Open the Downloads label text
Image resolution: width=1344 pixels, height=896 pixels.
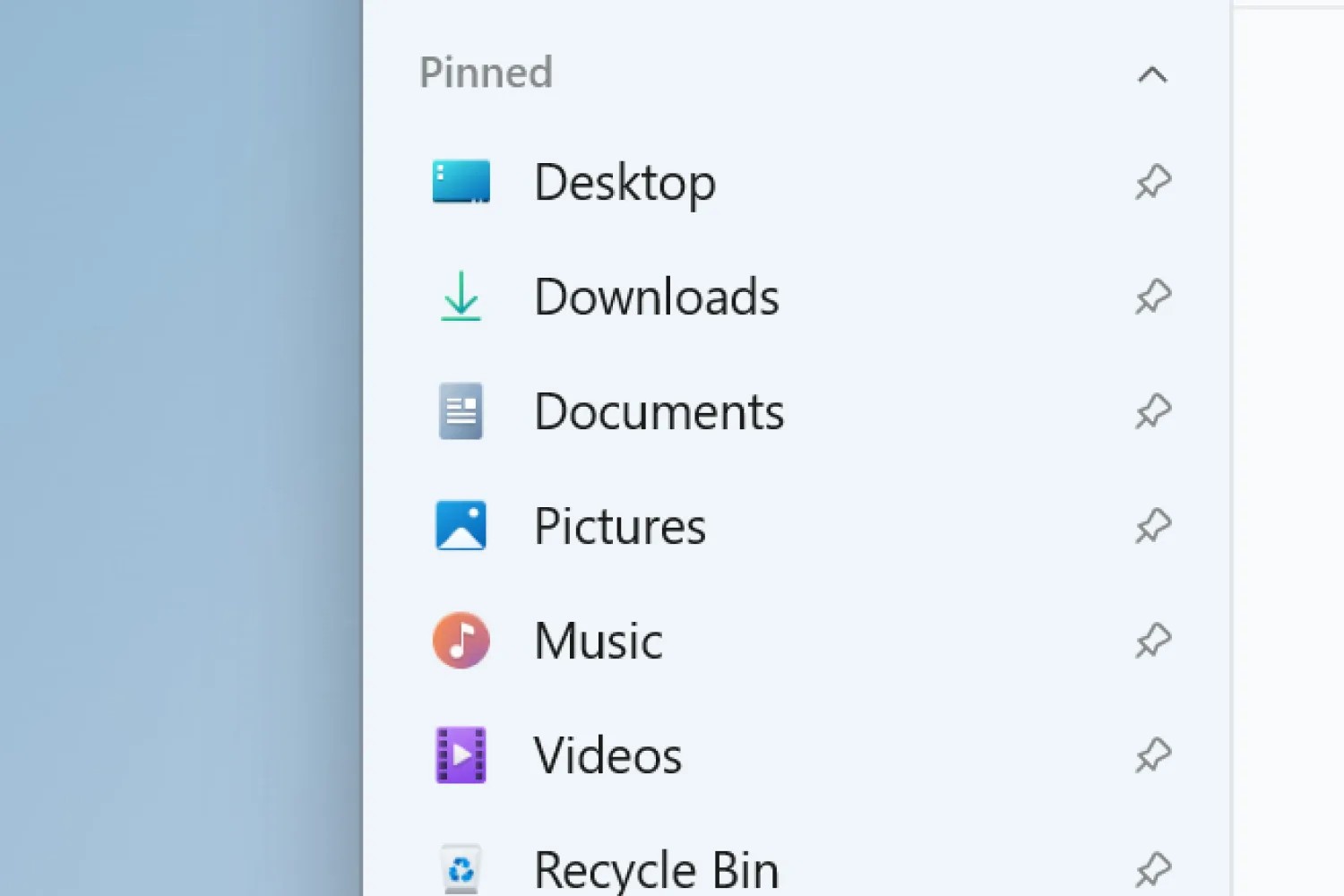[656, 297]
